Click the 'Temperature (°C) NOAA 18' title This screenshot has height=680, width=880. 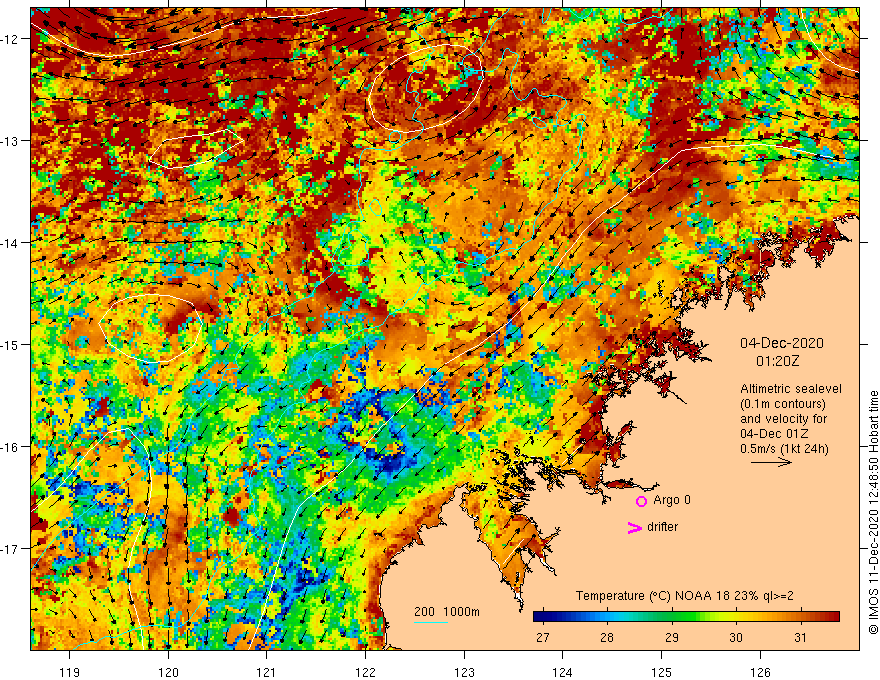pos(652,596)
